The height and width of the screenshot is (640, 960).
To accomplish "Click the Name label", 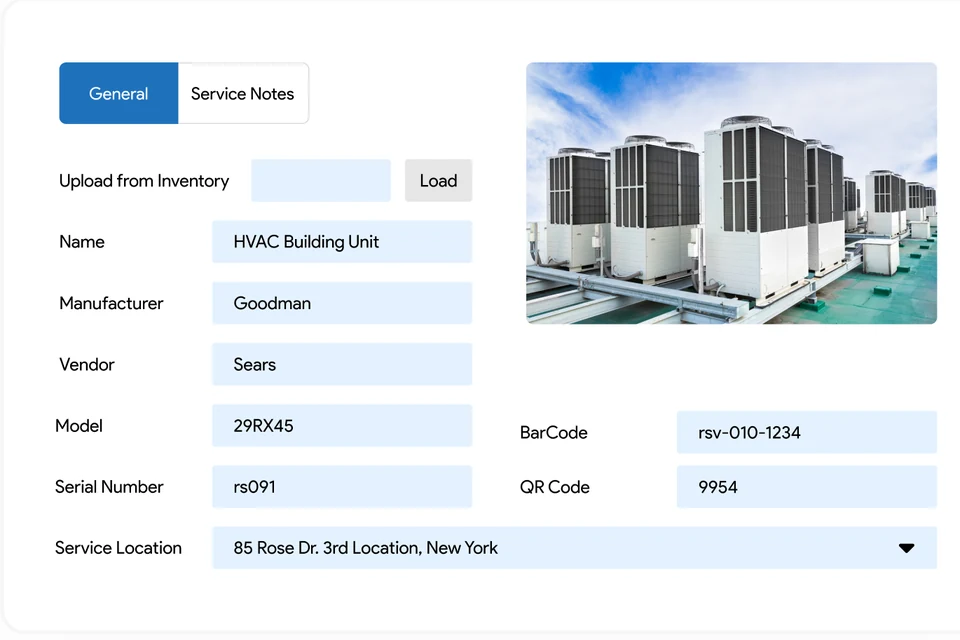I will click(x=82, y=242).
